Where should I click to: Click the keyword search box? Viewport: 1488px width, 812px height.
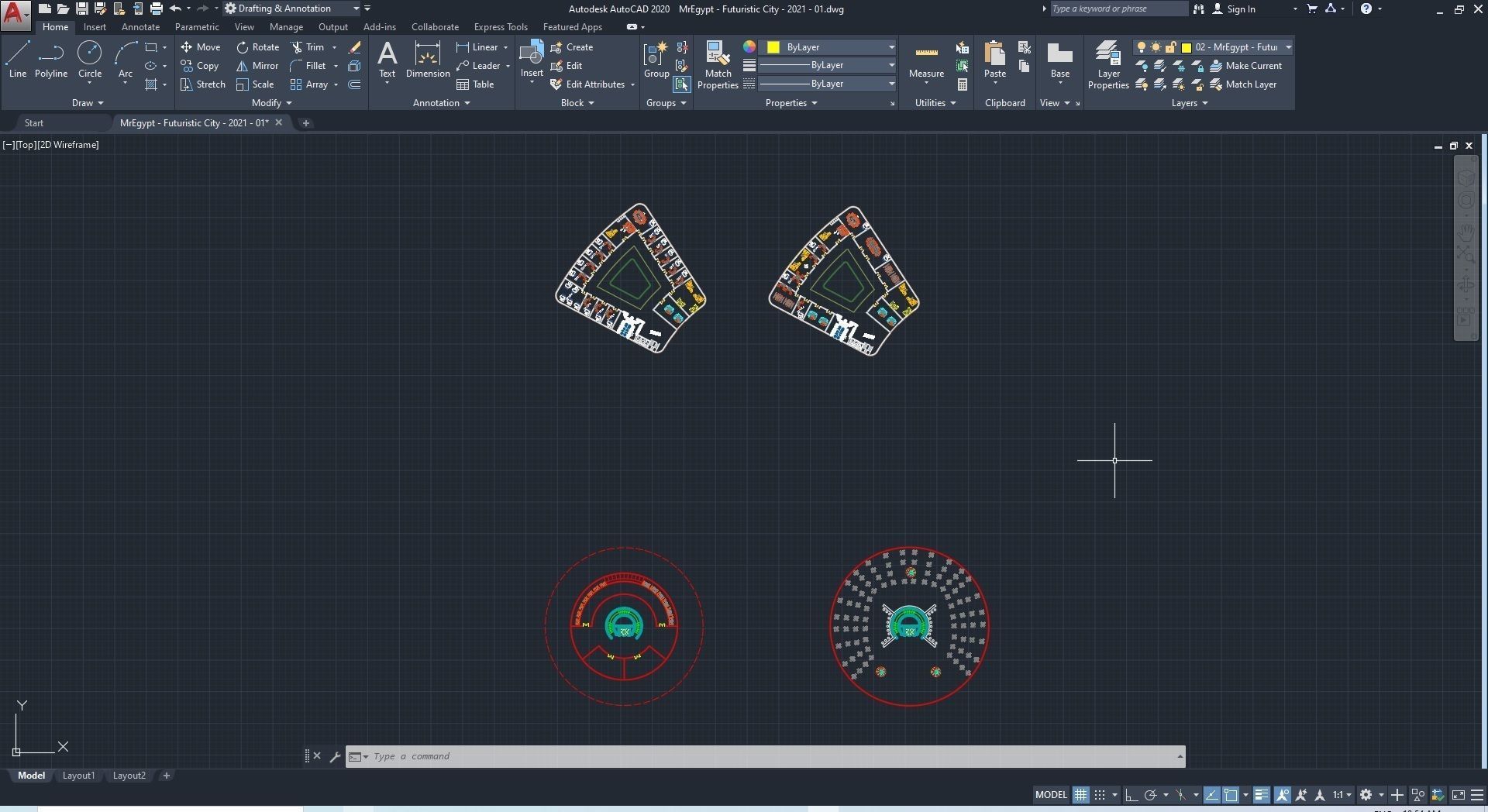pos(1118,9)
